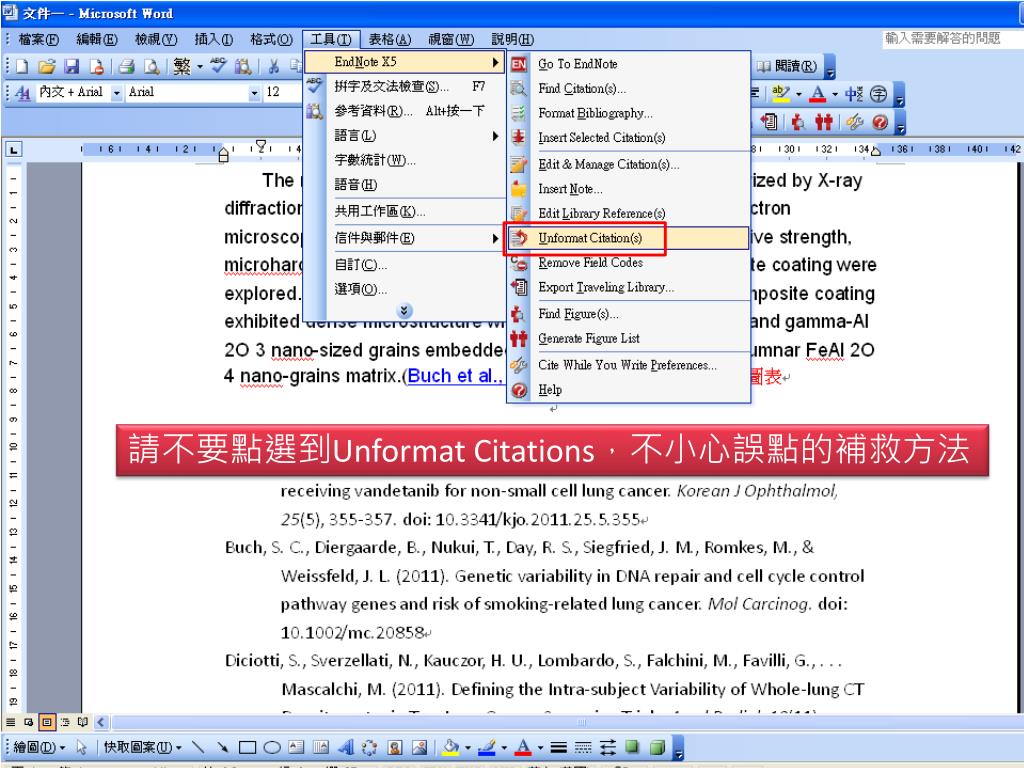Insert WordArt from drawing toolbar

346,747
